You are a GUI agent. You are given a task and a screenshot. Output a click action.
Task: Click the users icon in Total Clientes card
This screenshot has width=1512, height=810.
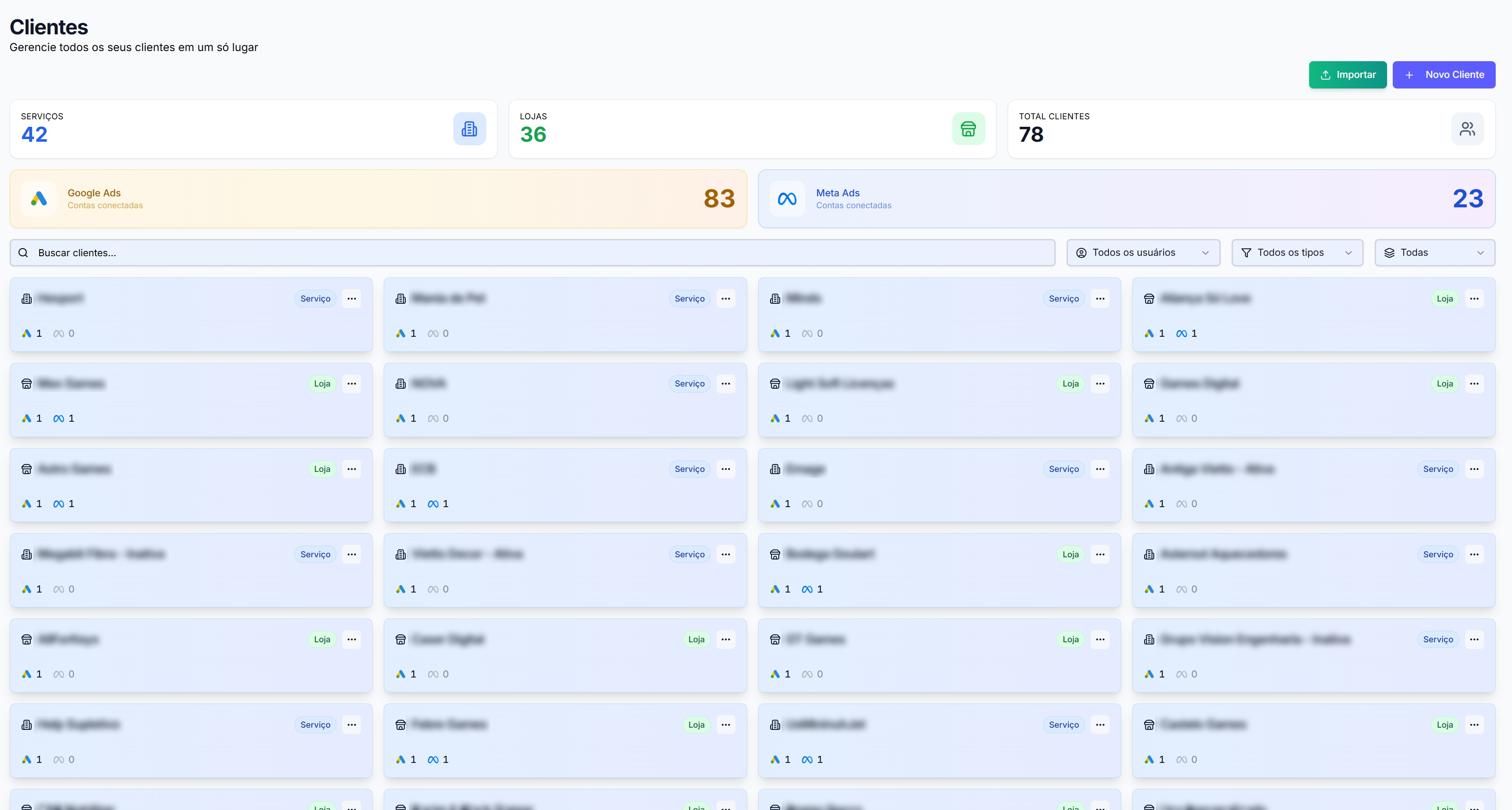pos(1467,129)
